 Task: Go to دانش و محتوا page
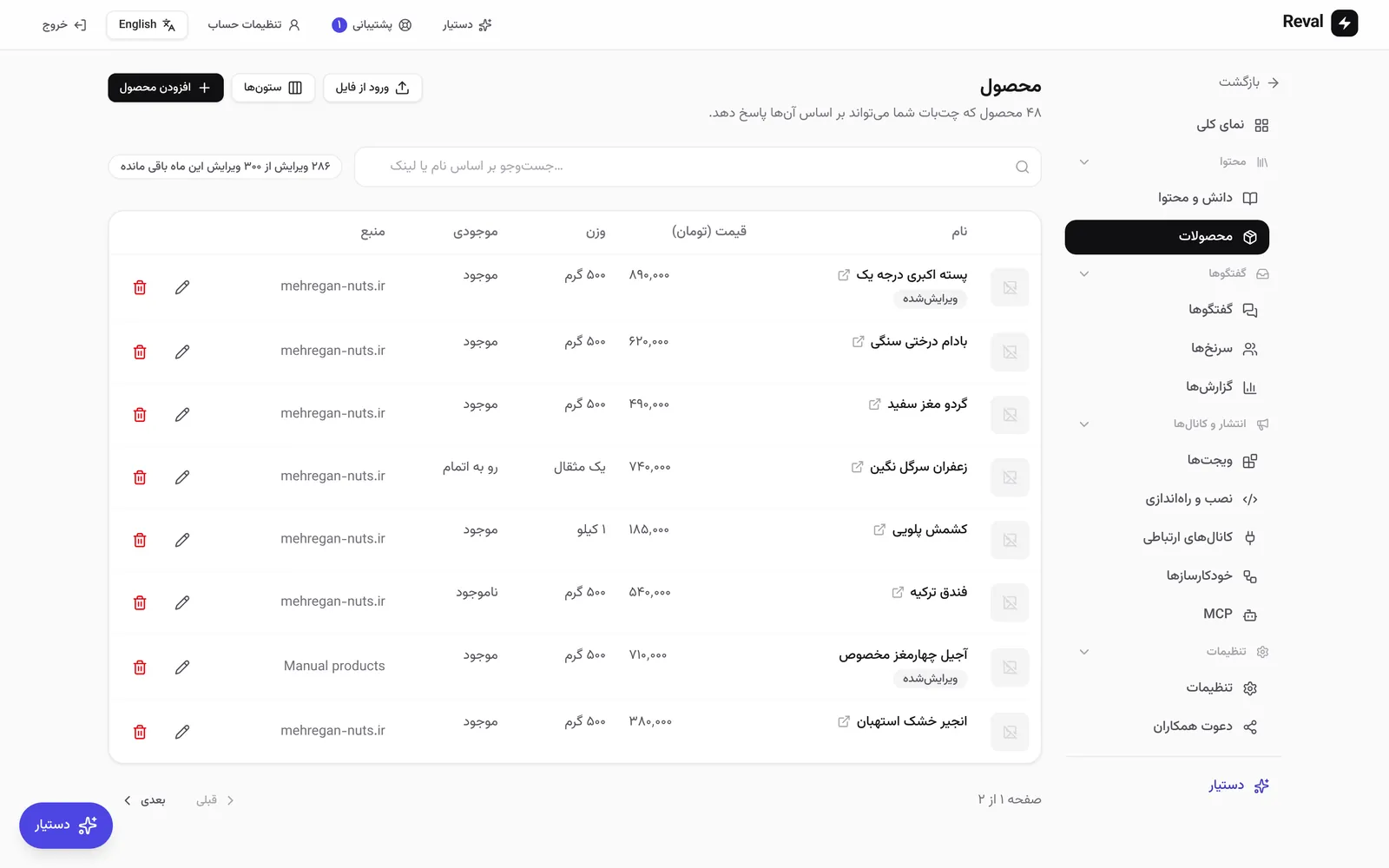(1207, 198)
